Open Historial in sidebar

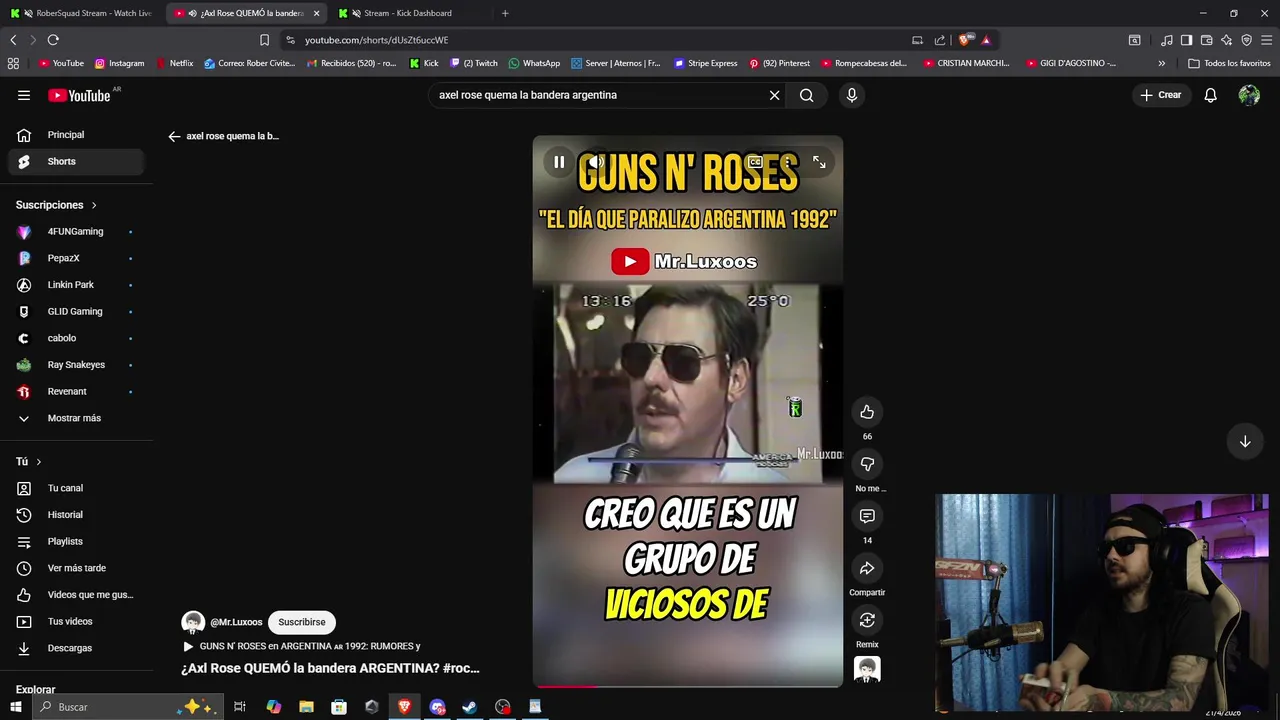pyautogui.click(x=77, y=515)
